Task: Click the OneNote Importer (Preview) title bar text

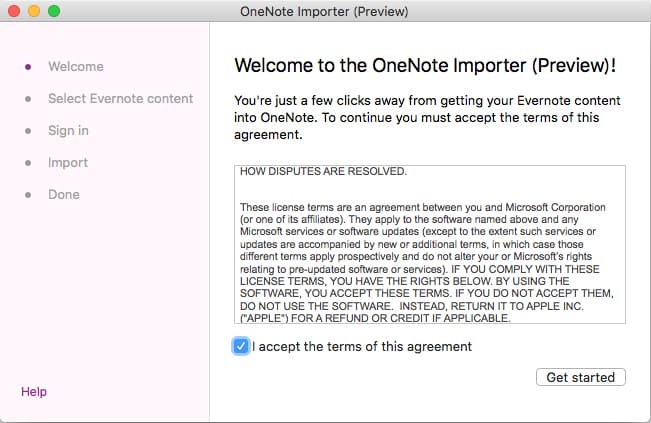Action: click(324, 11)
